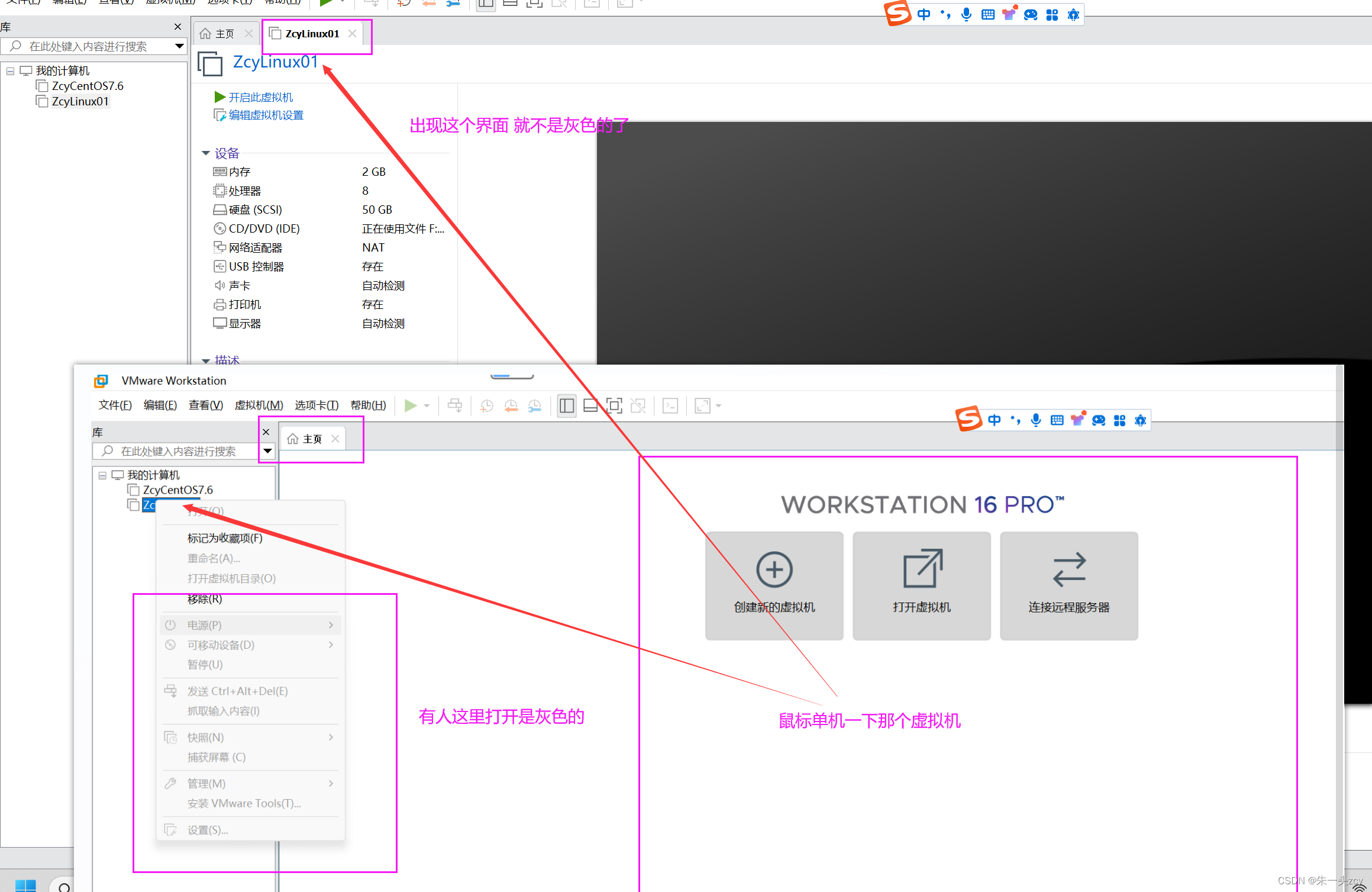Open the stretch display dropdown arrow in lower toolbar

coord(719,406)
